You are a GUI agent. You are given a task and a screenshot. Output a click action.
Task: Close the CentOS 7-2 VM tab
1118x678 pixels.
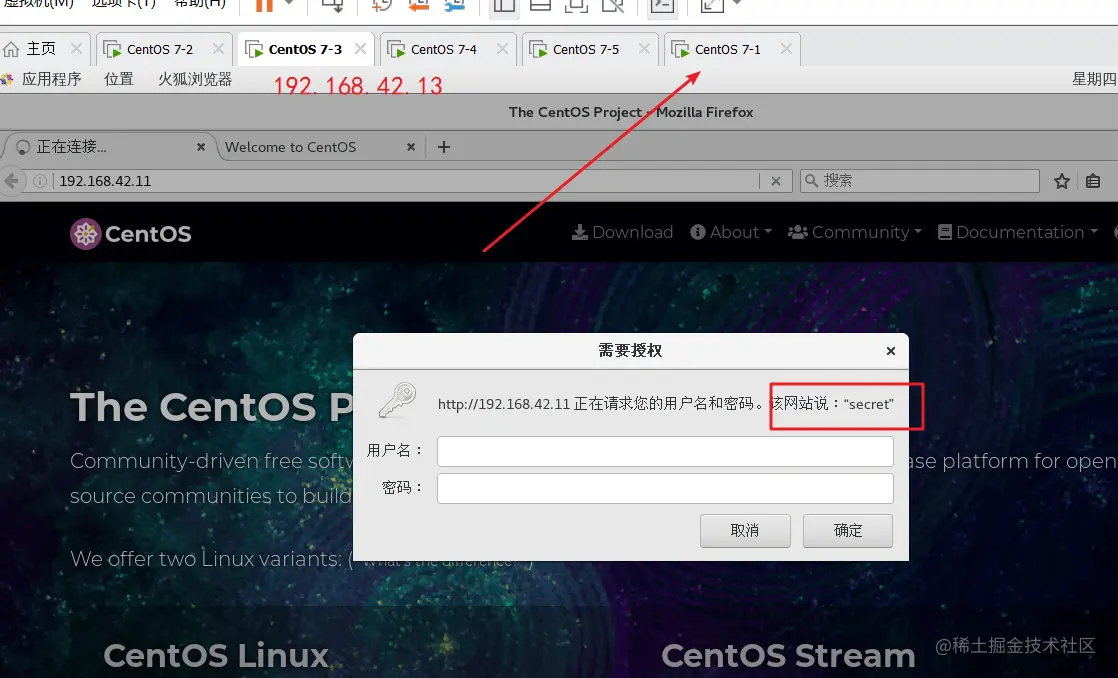coord(218,49)
